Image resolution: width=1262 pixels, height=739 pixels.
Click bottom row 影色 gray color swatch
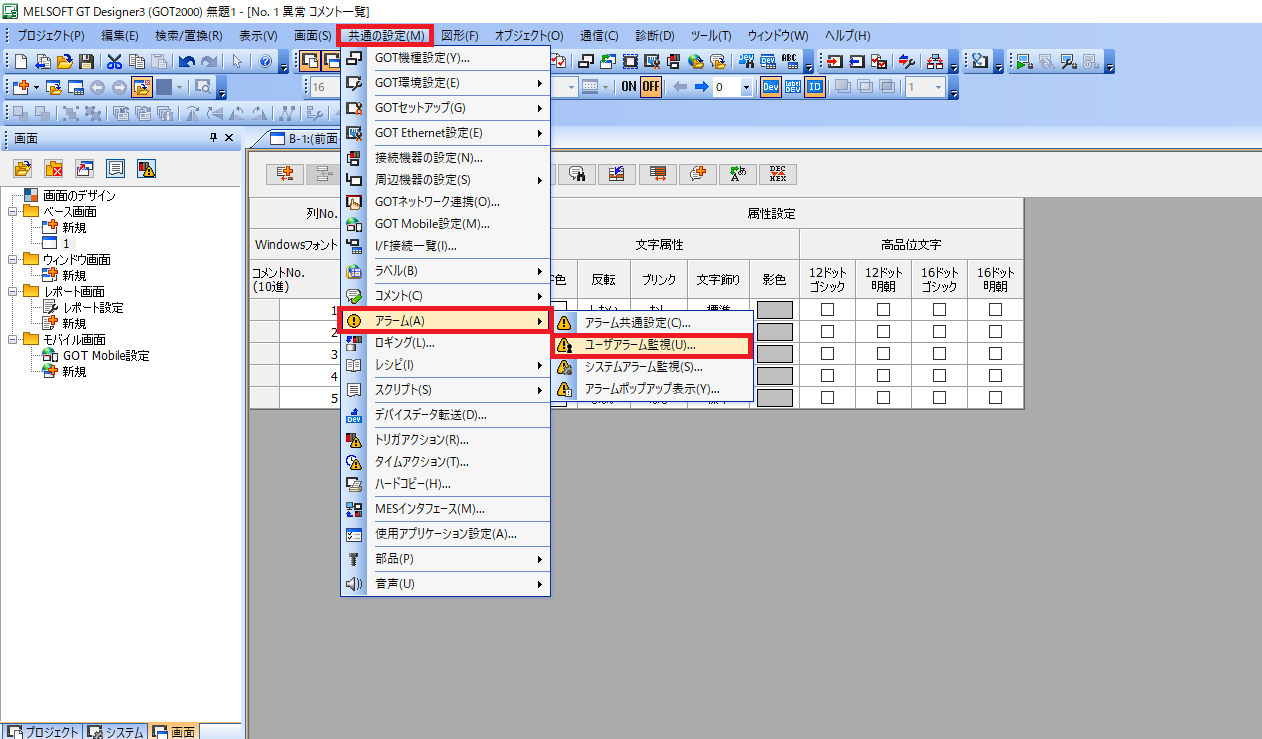(775, 397)
